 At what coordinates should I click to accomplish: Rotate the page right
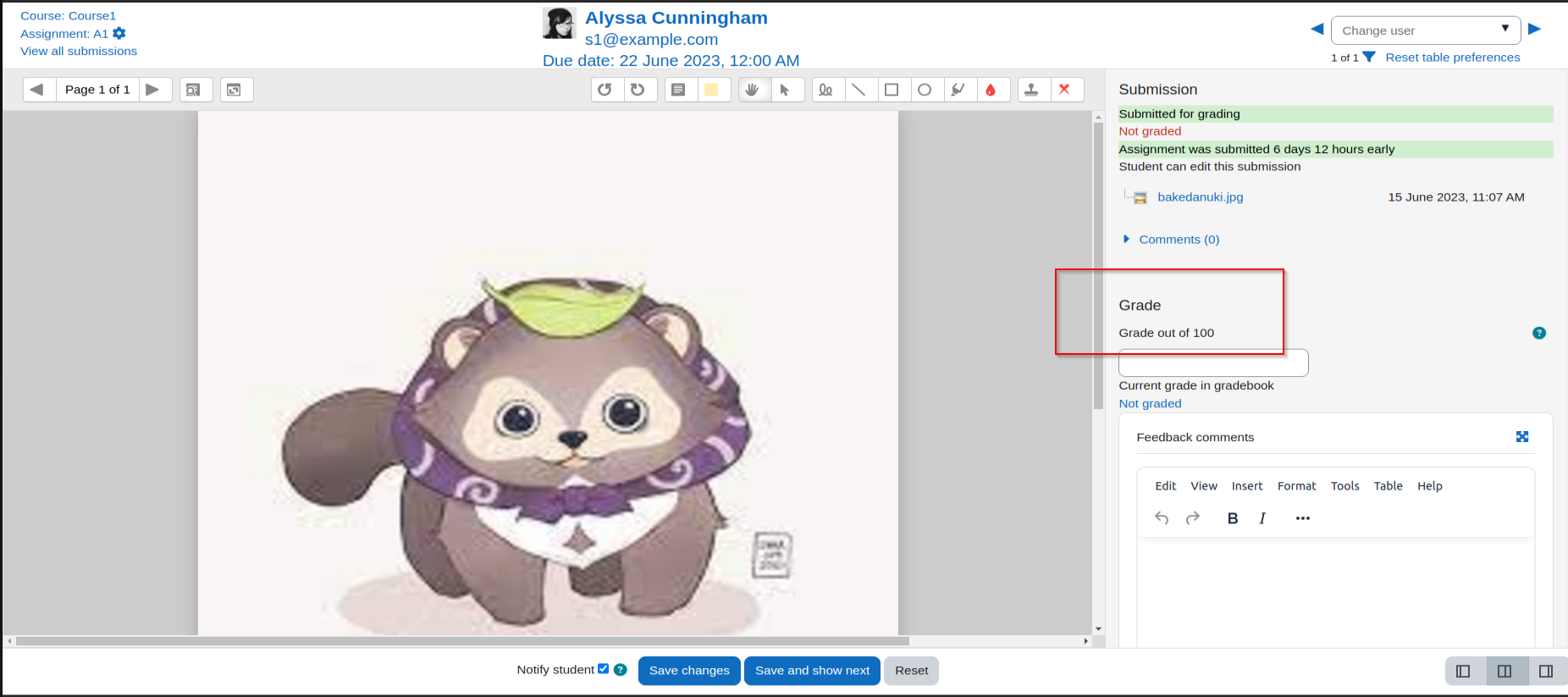tap(638, 90)
